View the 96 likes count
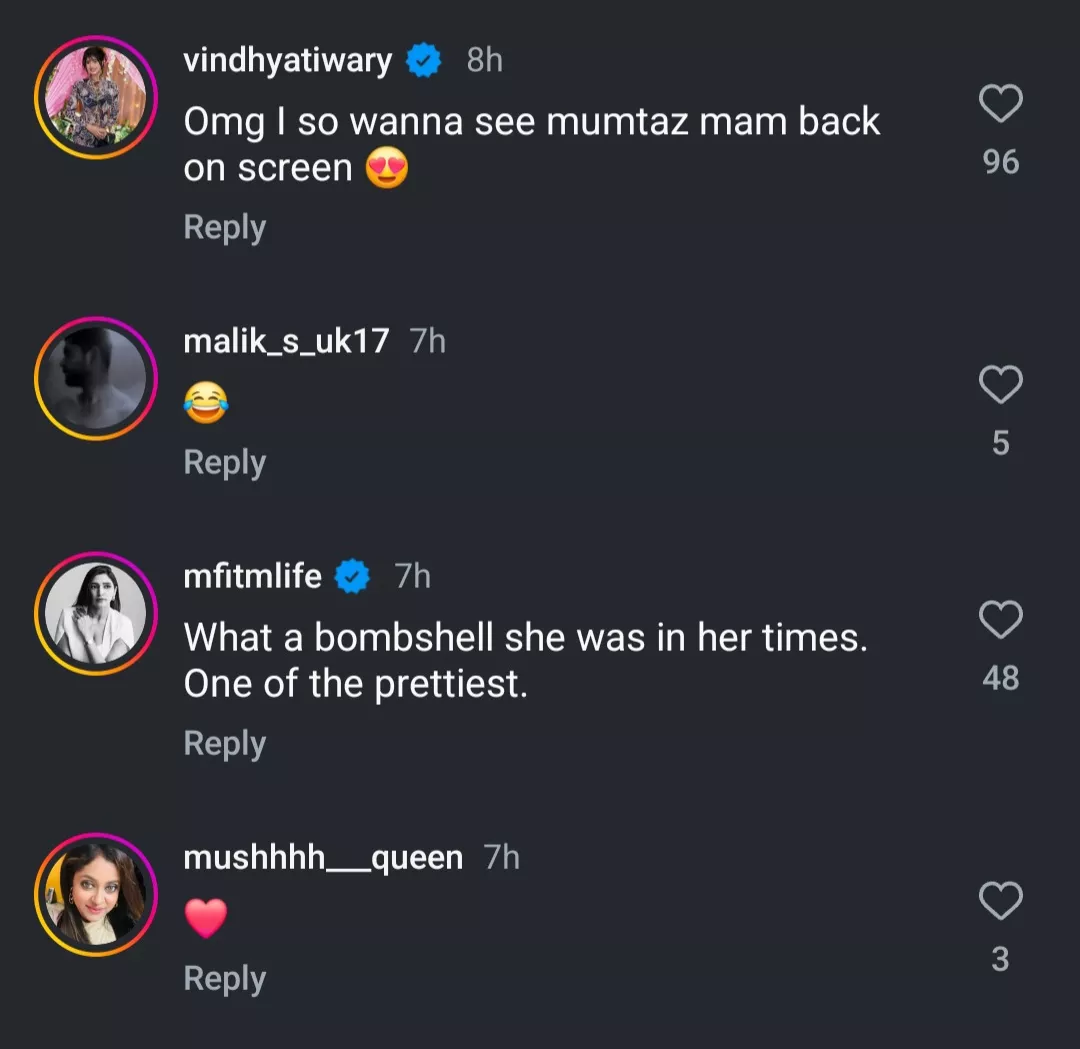 (1000, 162)
